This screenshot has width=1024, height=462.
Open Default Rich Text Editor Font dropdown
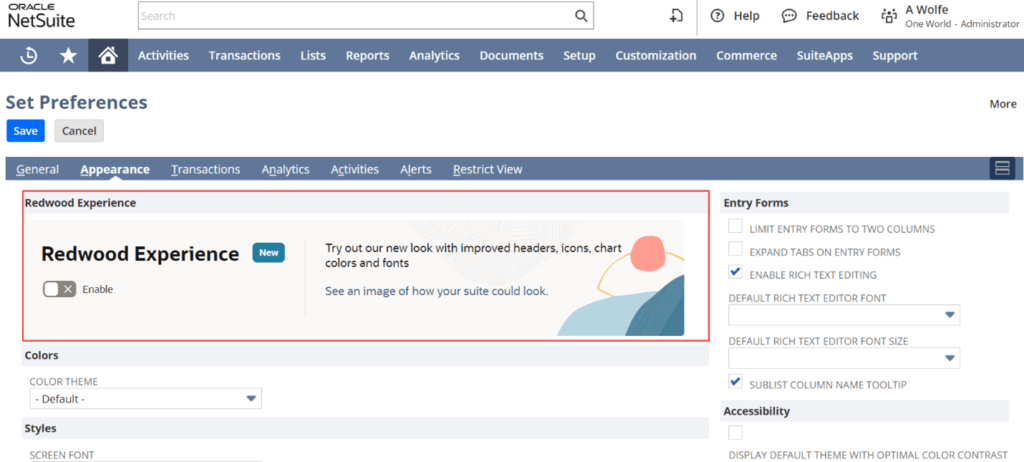tap(844, 315)
